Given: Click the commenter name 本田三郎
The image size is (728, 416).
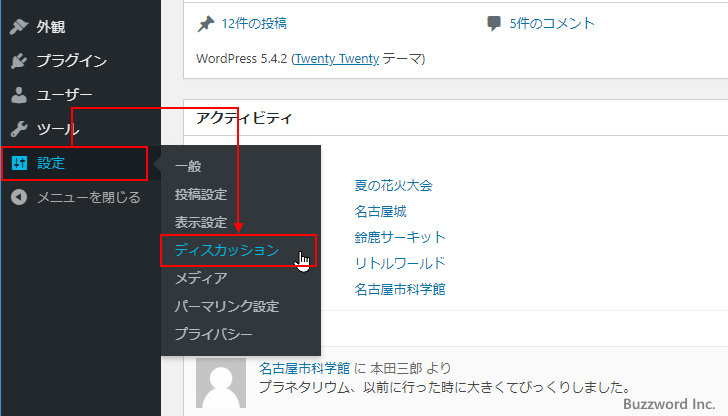Looking at the screenshot, I should pyautogui.click(x=396, y=369).
